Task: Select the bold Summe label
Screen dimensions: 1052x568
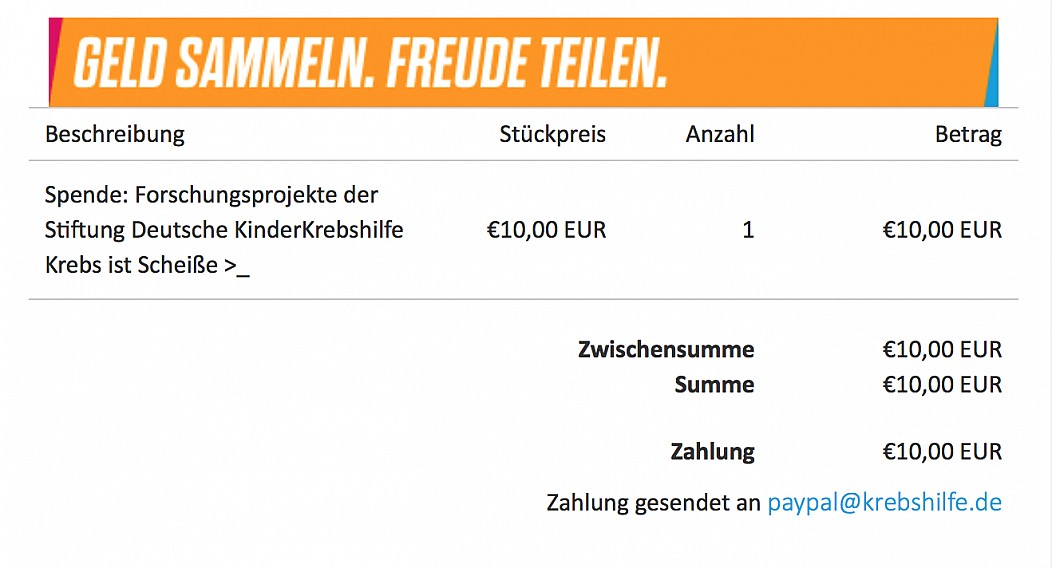Action: (715, 384)
